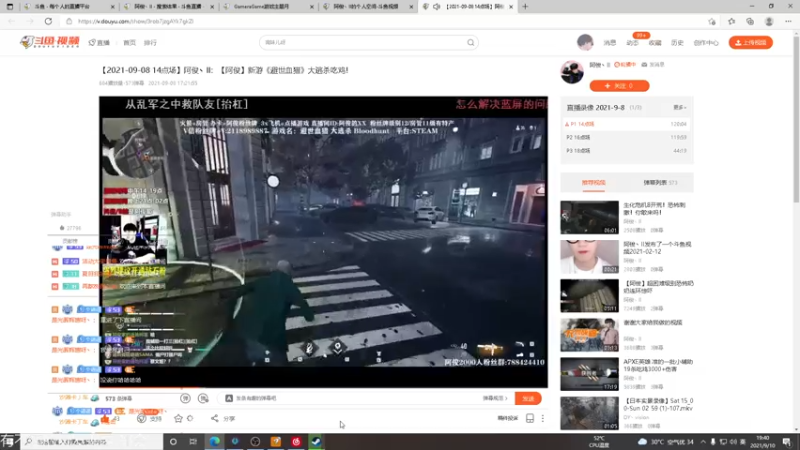Open Cortana circle in taskbar

point(173,442)
